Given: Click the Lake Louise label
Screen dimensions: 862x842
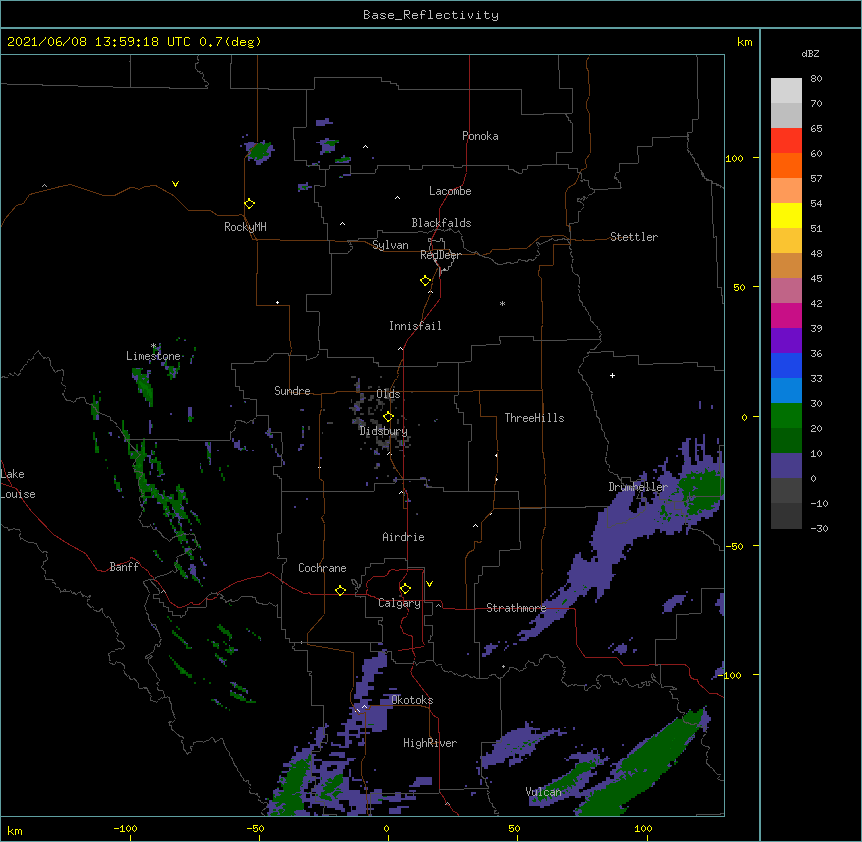Looking at the screenshot, I should (x=18, y=484).
